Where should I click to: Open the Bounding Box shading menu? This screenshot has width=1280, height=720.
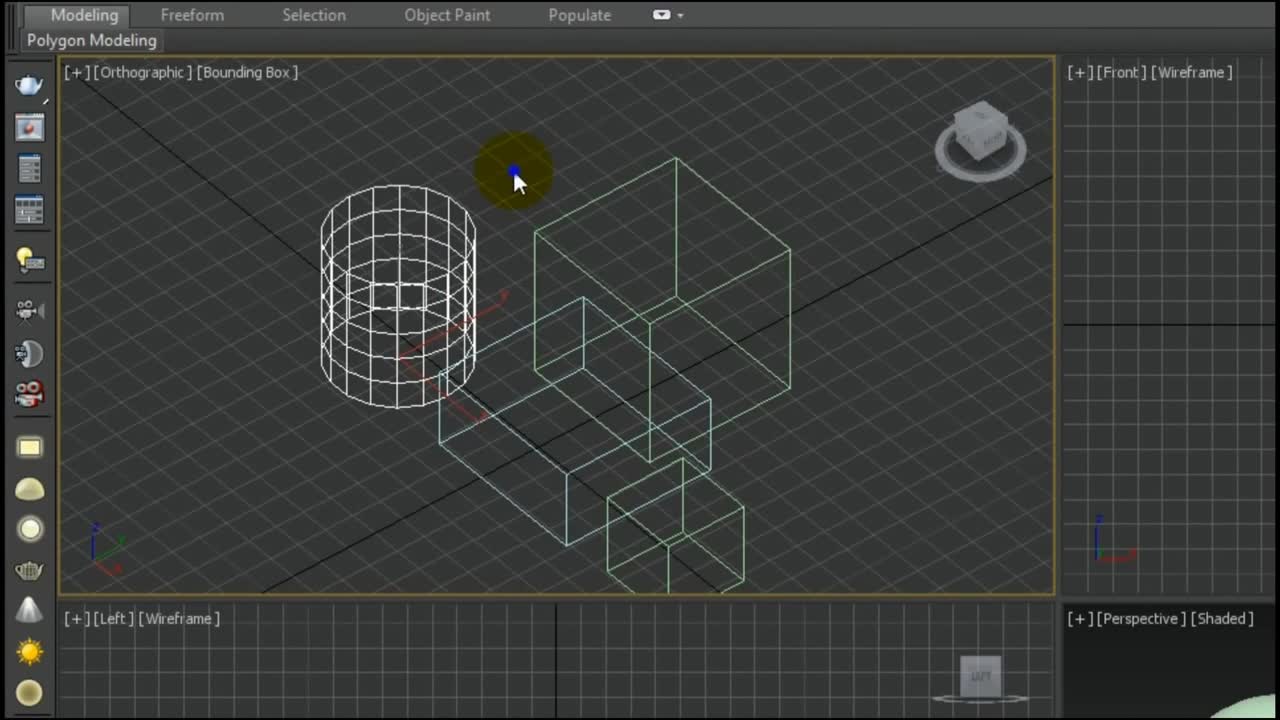click(x=247, y=72)
